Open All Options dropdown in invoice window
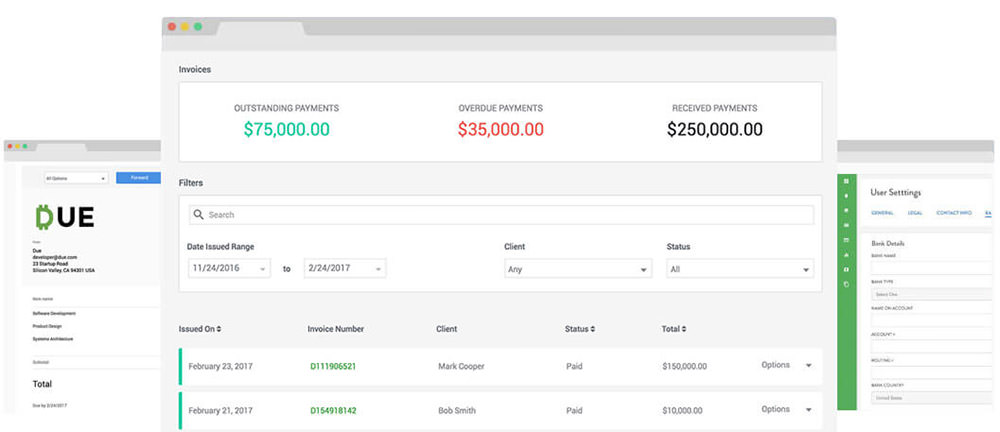 (x=76, y=178)
